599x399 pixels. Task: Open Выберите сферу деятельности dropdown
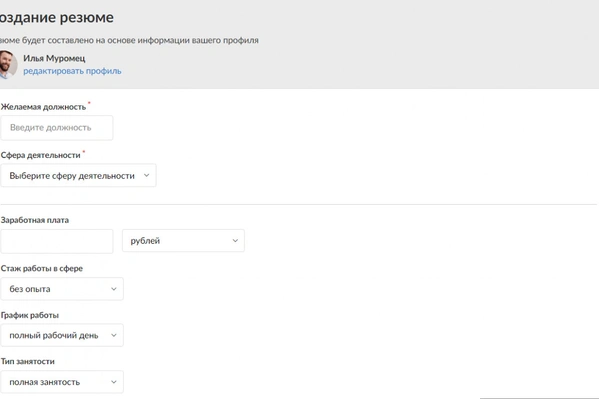tap(78, 175)
